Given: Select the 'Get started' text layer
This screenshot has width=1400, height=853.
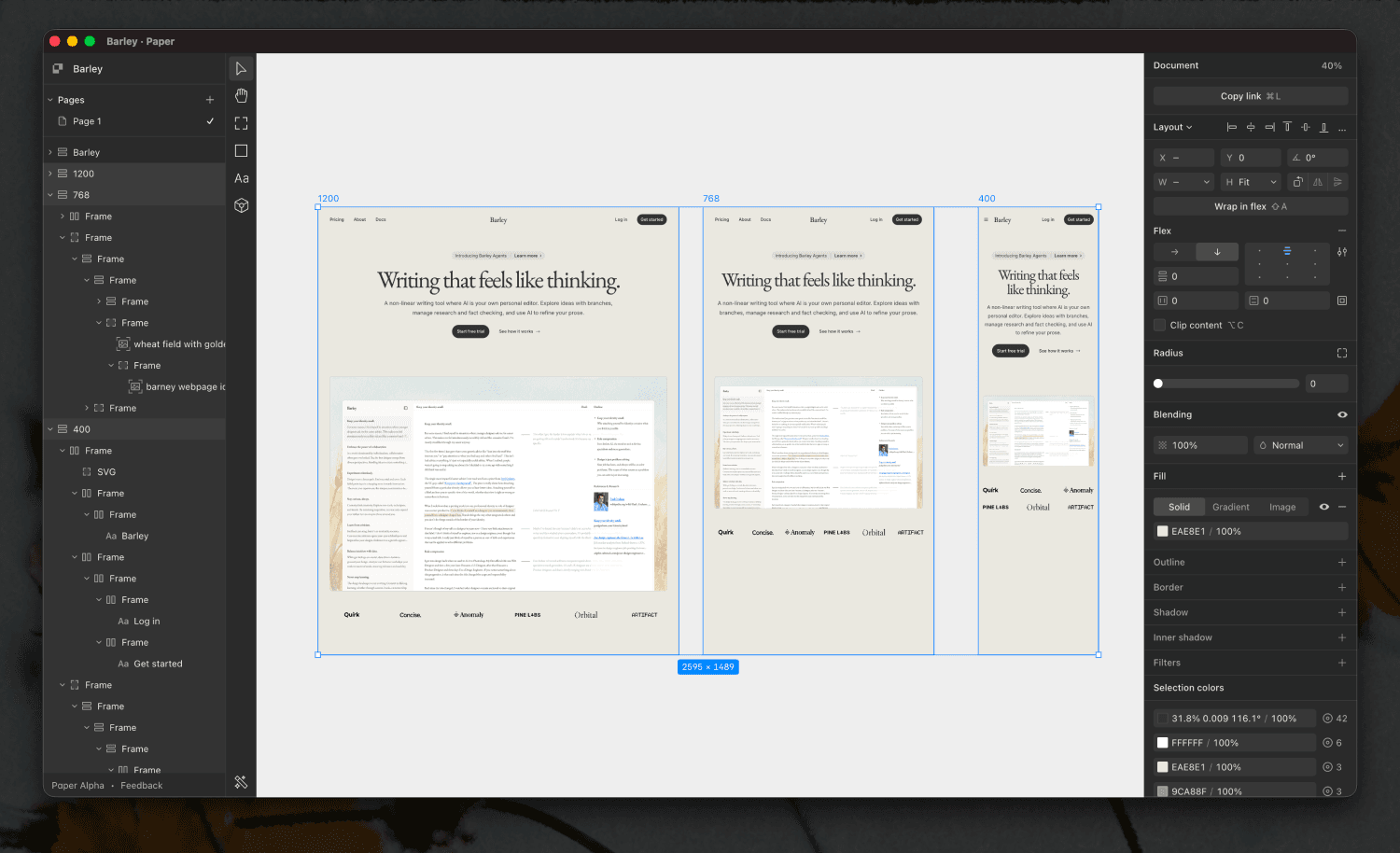Looking at the screenshot, I should pos(134,664).
